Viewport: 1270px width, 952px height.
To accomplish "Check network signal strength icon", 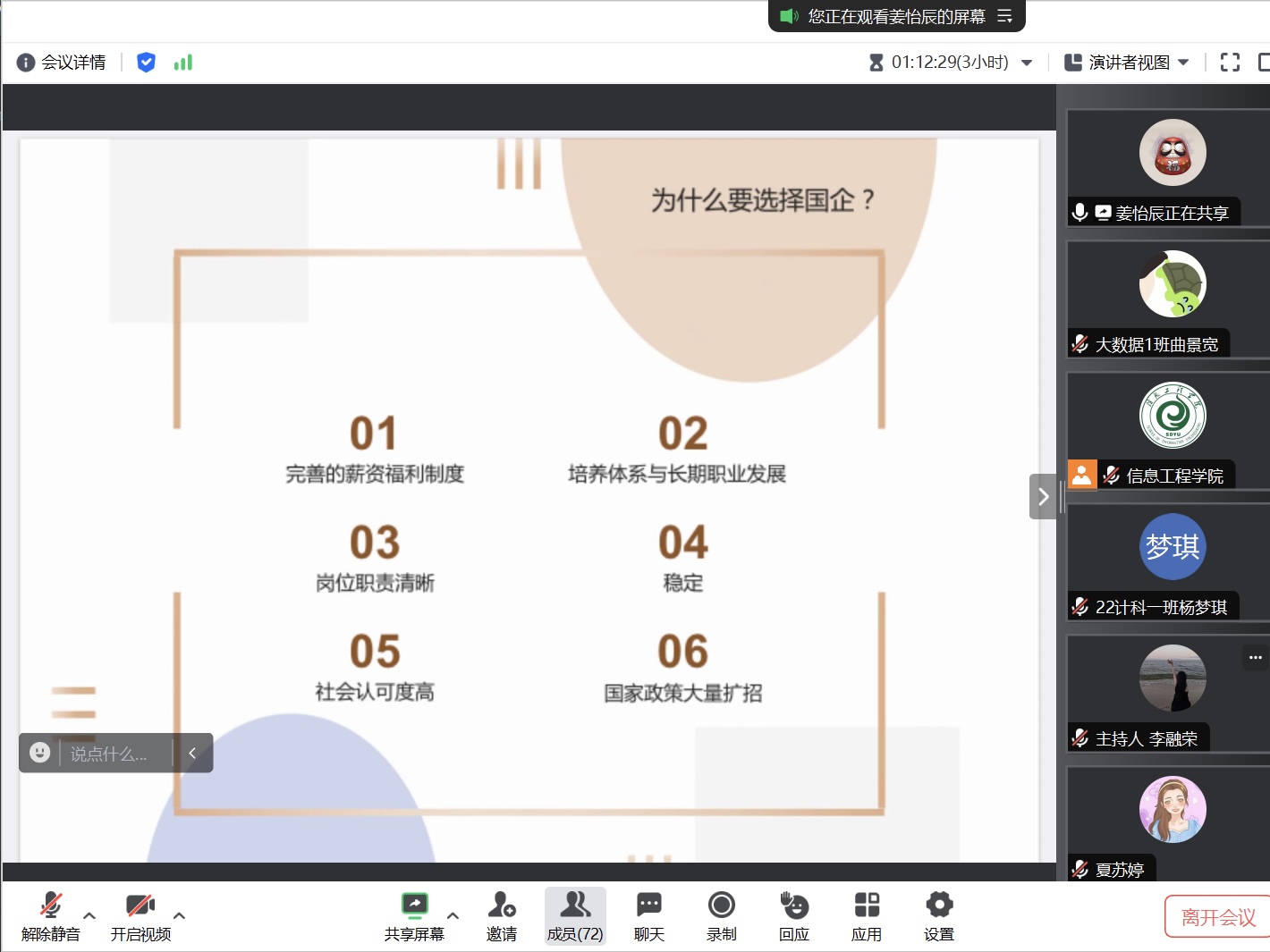I will point(183,63).
